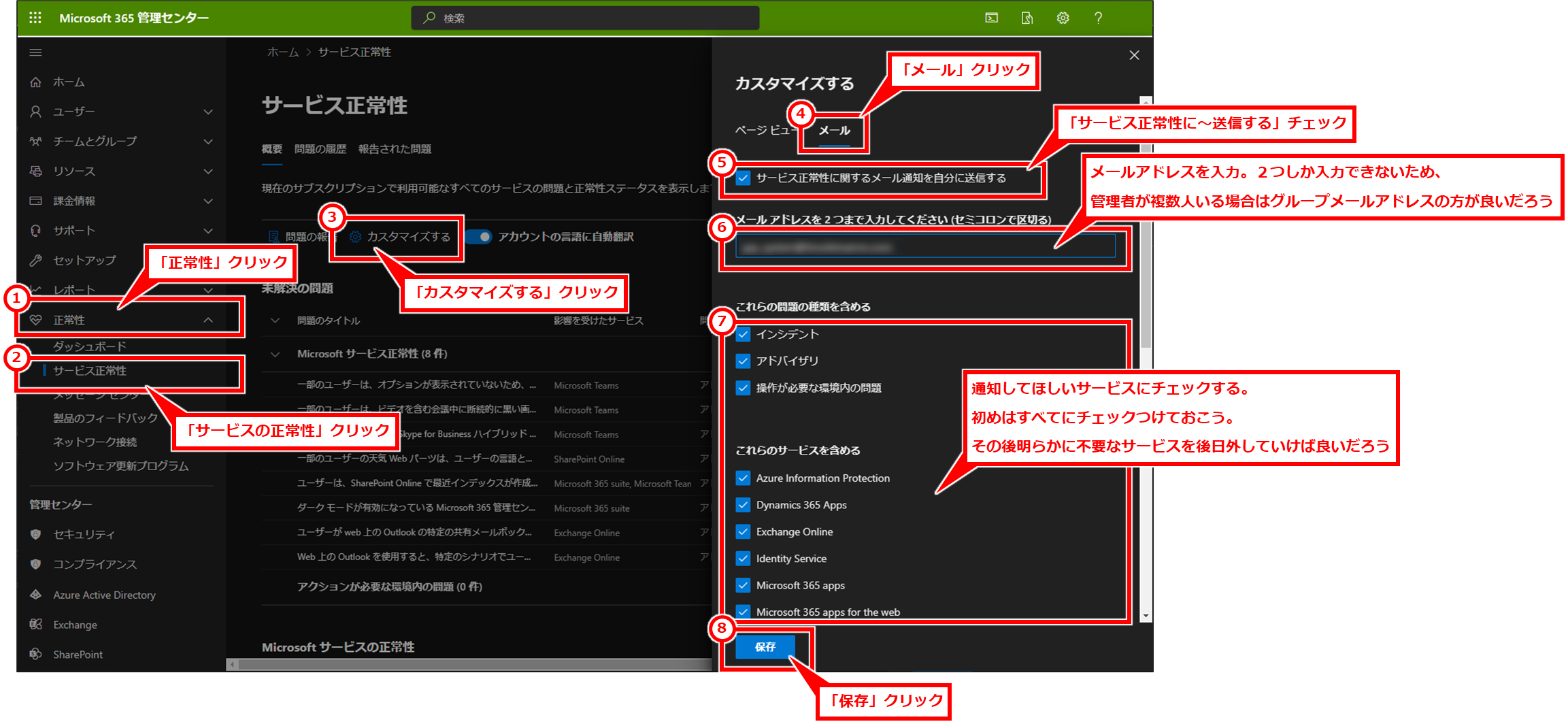Click the 保存 button

[x=765, y=646]
